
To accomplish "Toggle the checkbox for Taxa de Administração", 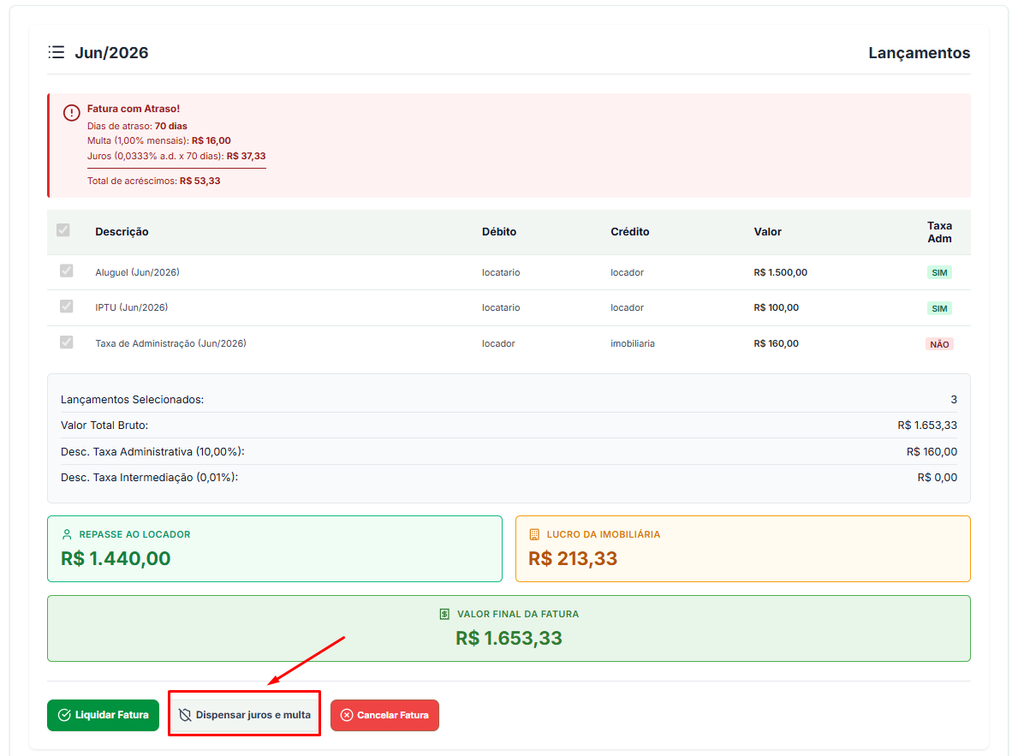I will (x=67, y=342).
